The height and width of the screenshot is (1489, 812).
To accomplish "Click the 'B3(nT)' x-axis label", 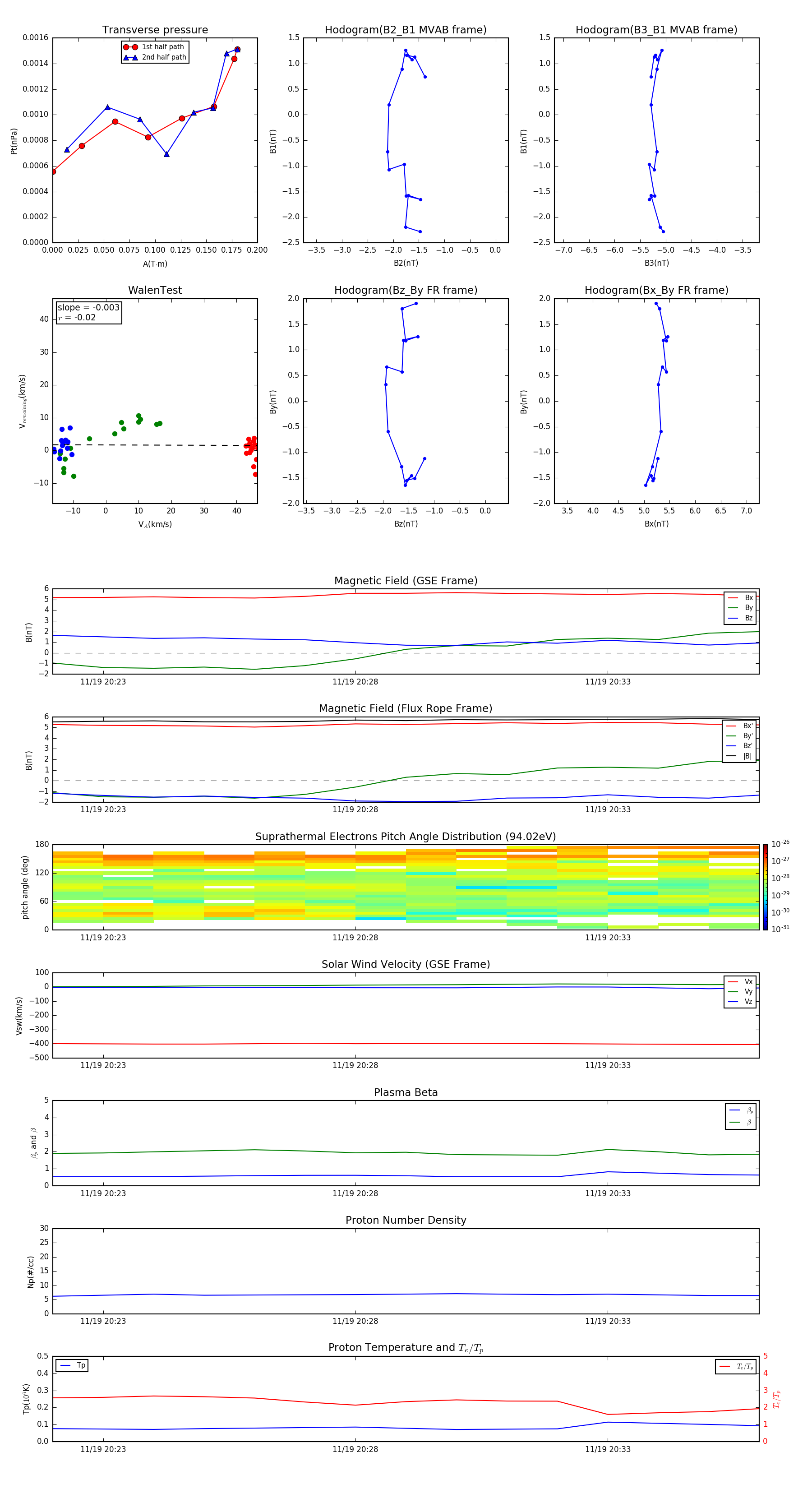I will point(656,263).
